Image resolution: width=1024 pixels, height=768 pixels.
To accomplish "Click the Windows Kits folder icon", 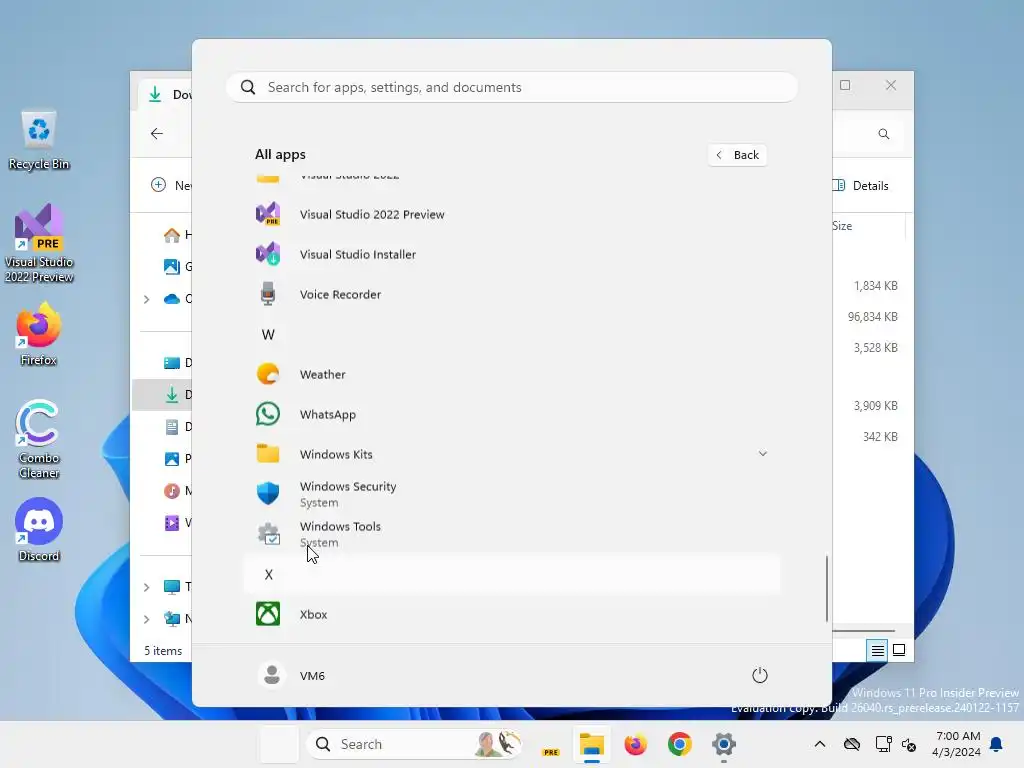I will 268,454.
